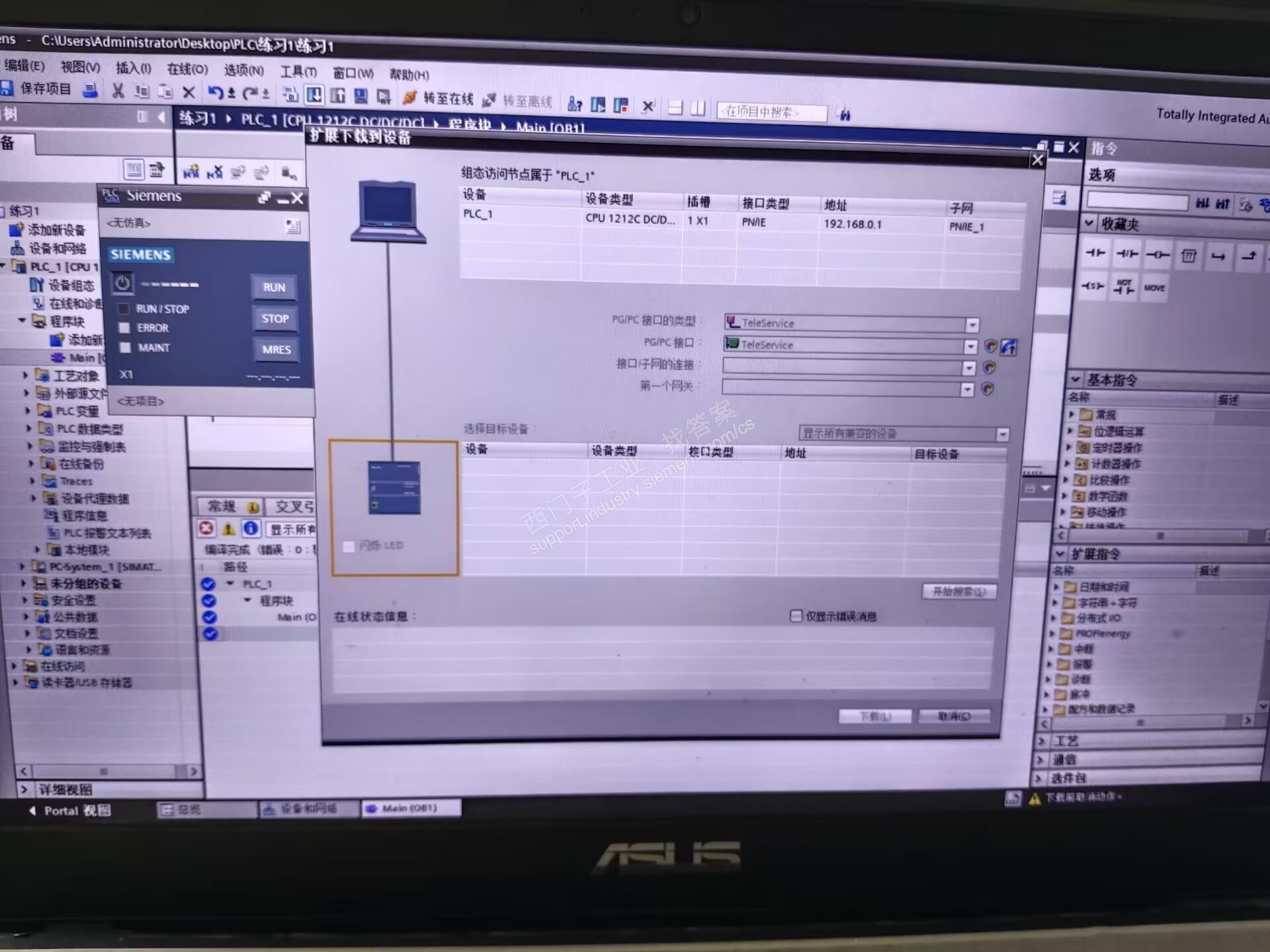Click the Go online toolbar icon
The width and height of the screenshot is (1270, 952).
click(x=410, y=98)
